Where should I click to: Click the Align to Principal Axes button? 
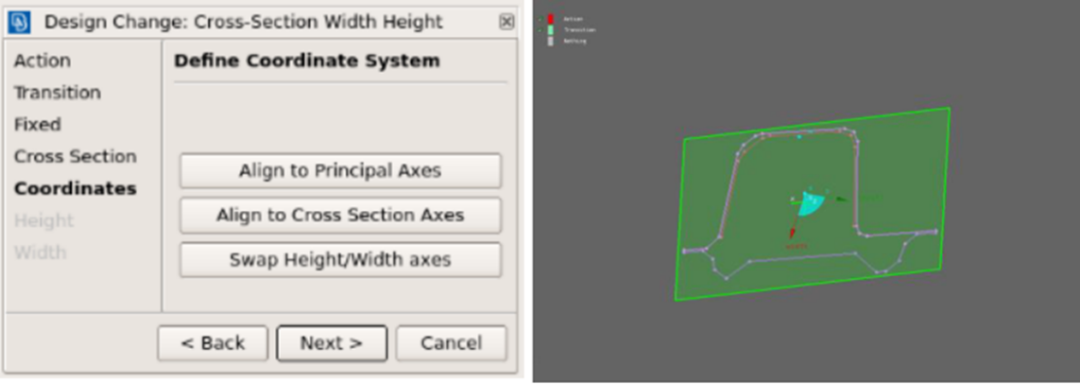pos(340,171)
